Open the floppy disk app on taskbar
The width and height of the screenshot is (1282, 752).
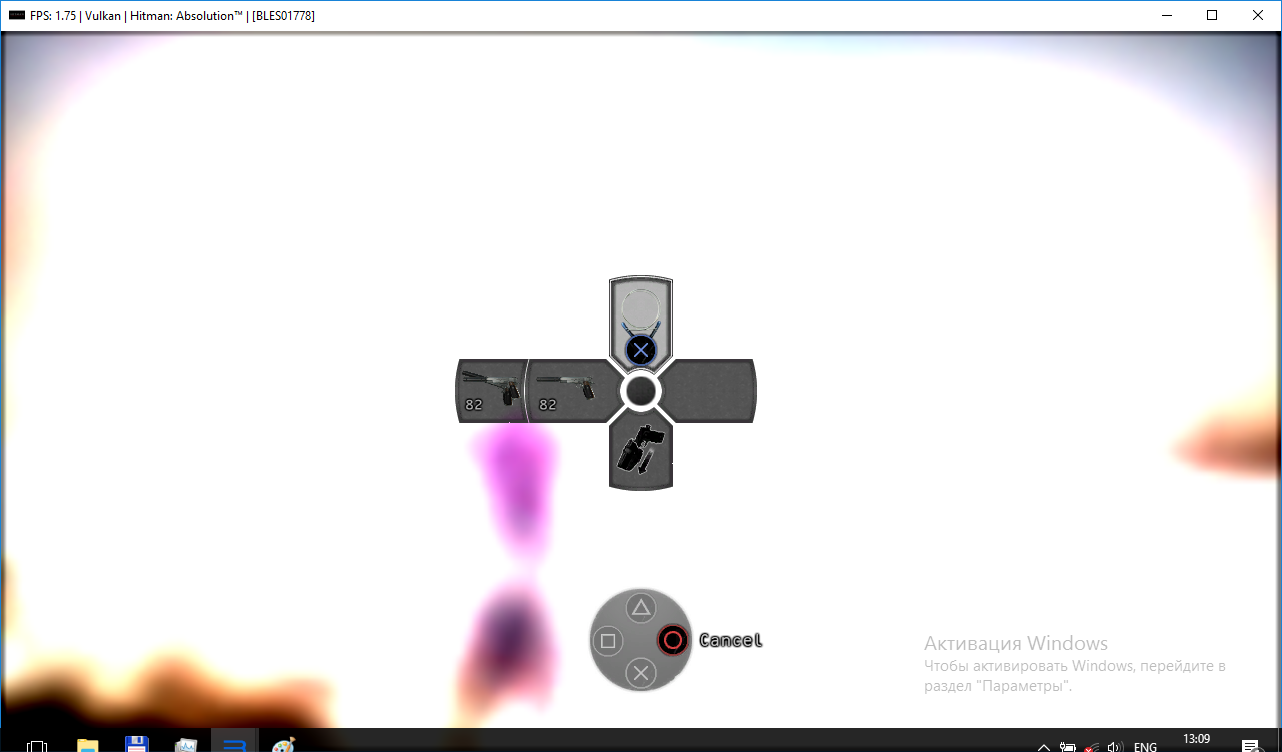tap(137, 745)
